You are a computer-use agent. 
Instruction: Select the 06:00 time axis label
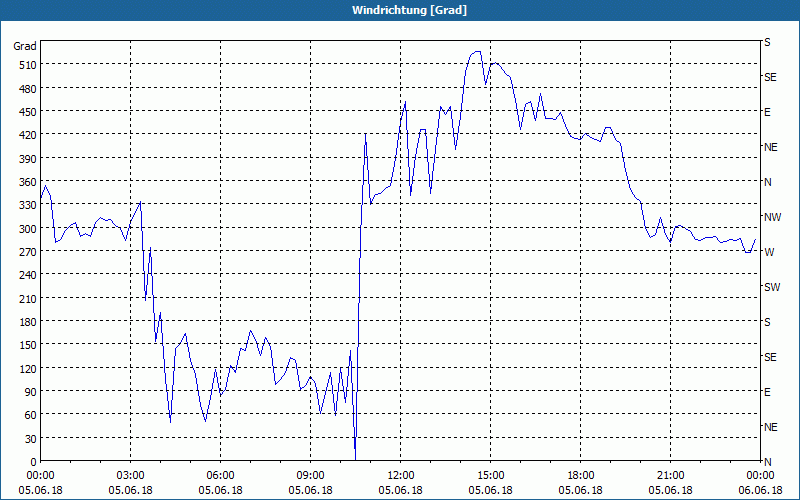(220, 476)
